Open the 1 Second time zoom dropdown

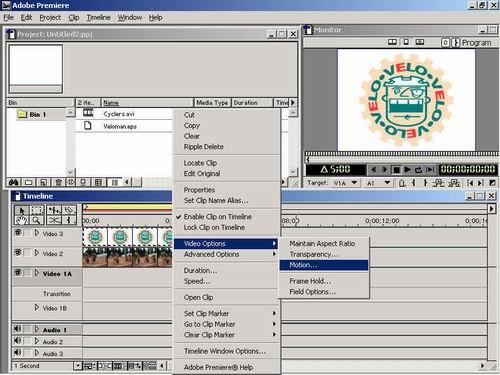(77, 366)
